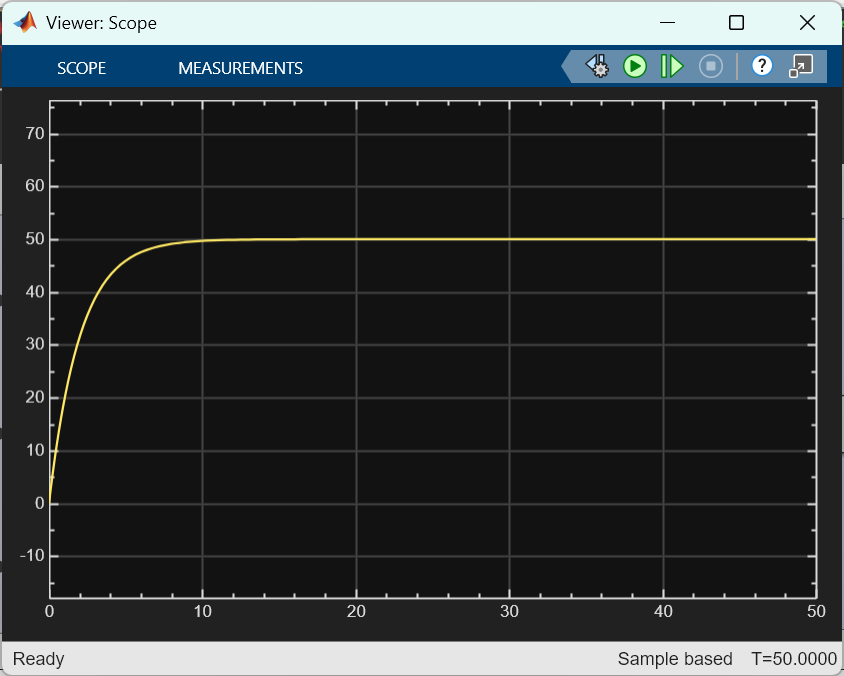Run the simulation with green play button

[635, 66]
